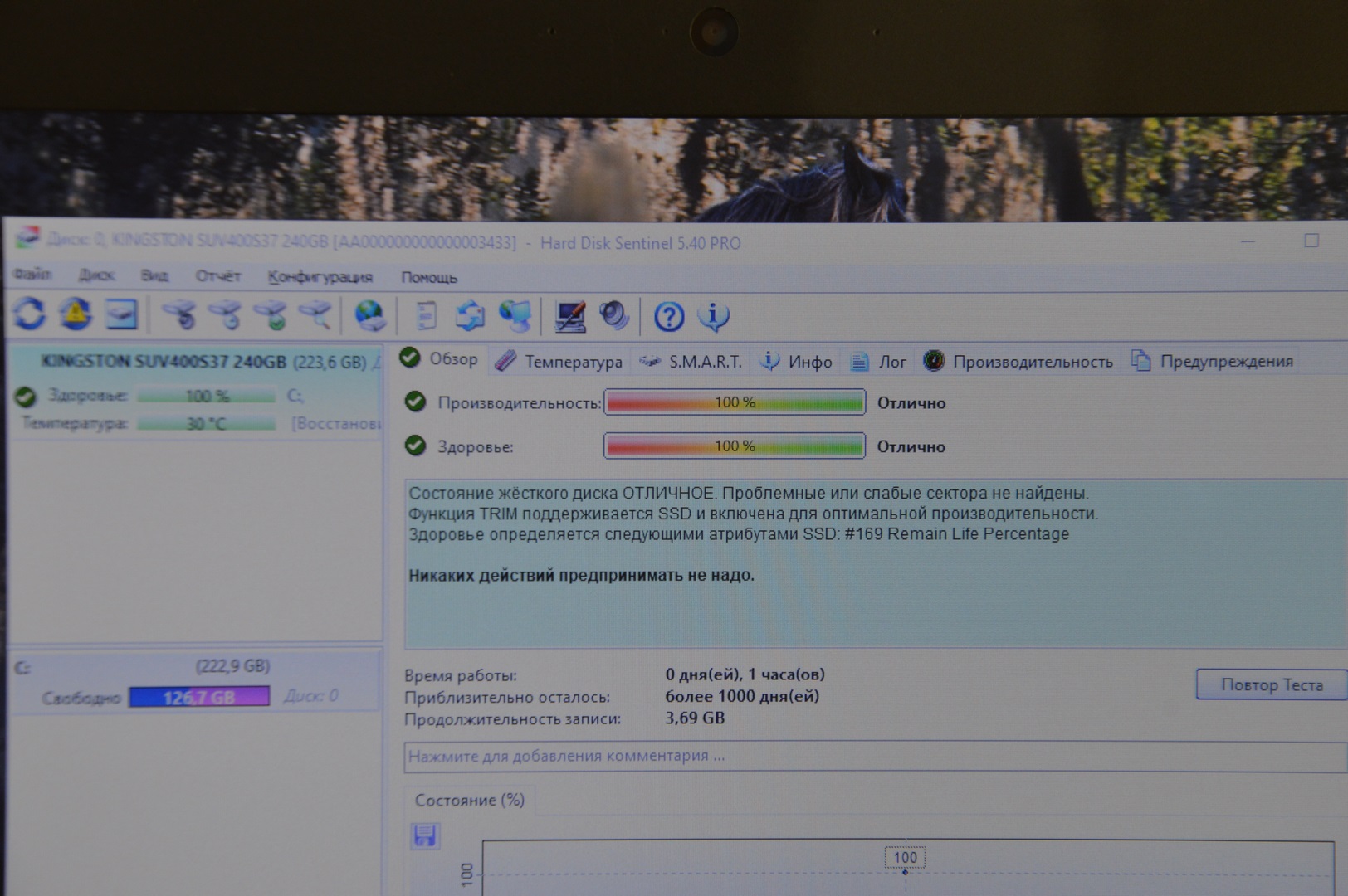Open the Помощь menu

[429, 278]
